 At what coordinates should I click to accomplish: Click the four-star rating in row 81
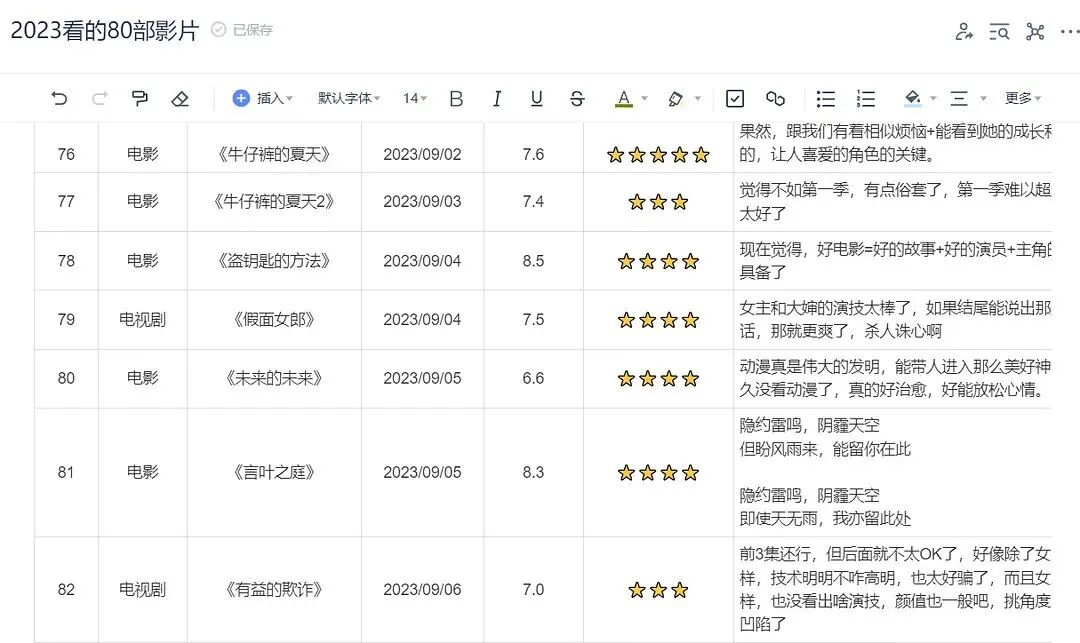[x=658, y=473]
